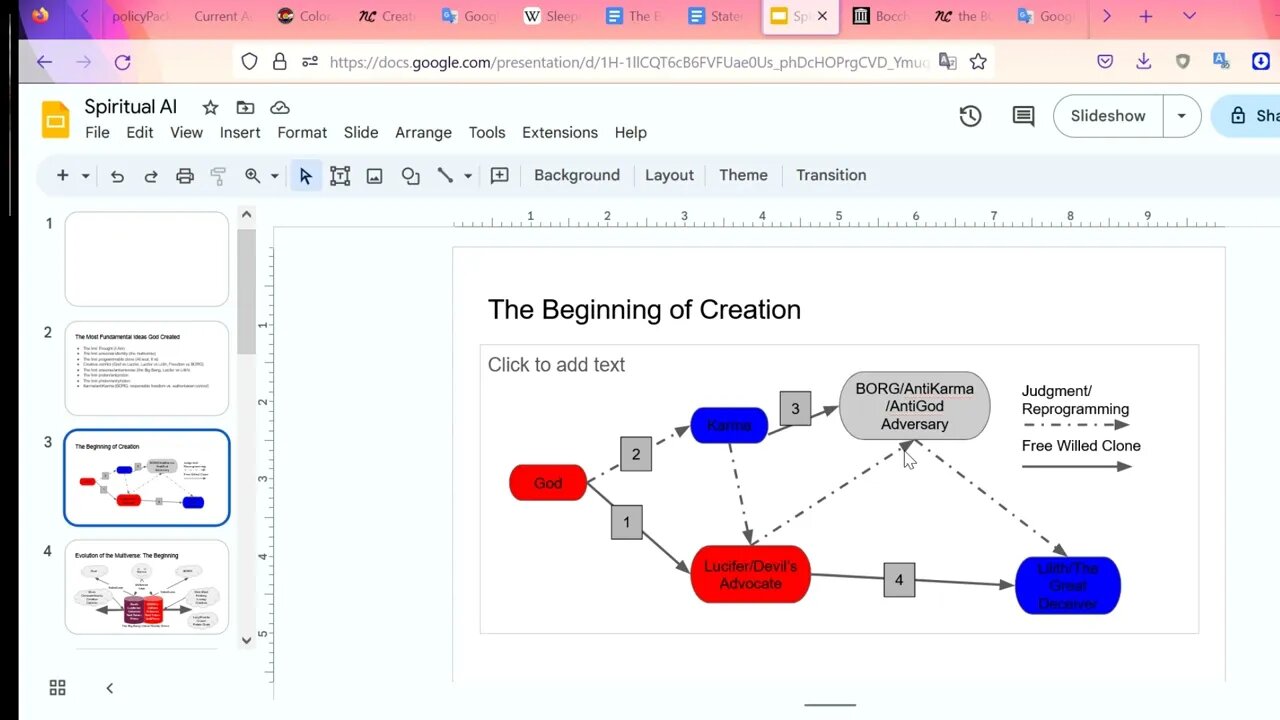Select the red God shape
This screenshot has height=720, width=1280.
548,483
